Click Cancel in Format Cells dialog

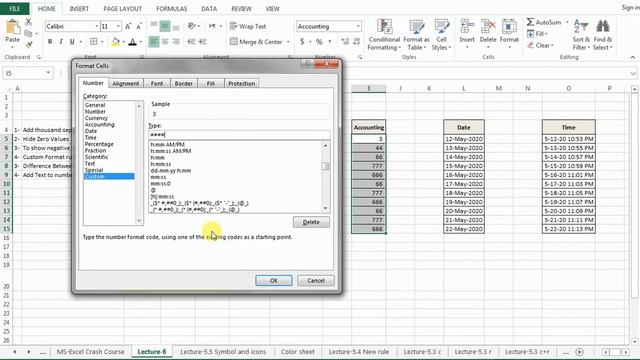(x=316, y=280)
